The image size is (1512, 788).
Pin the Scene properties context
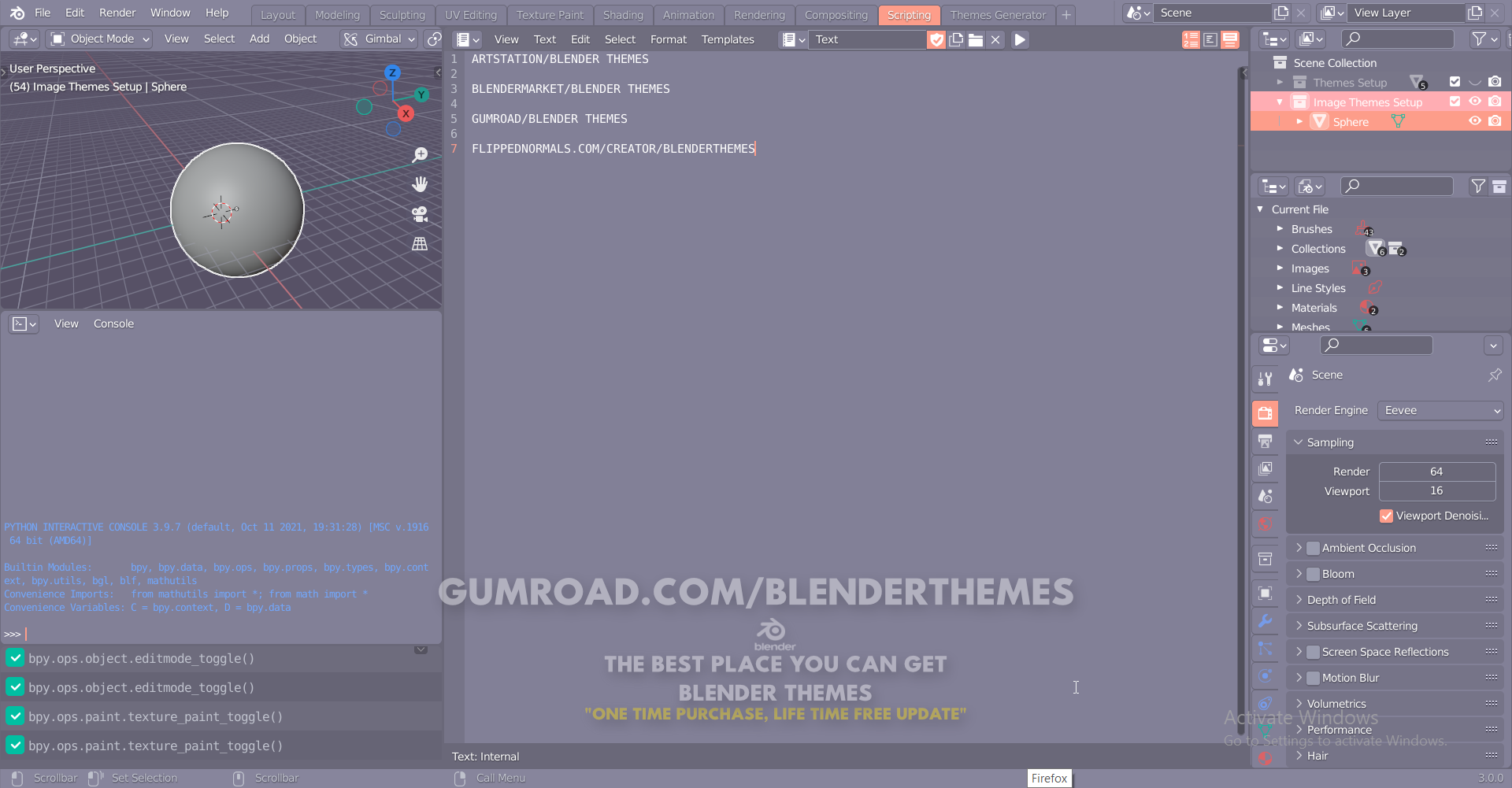(x=1494, y=376)
